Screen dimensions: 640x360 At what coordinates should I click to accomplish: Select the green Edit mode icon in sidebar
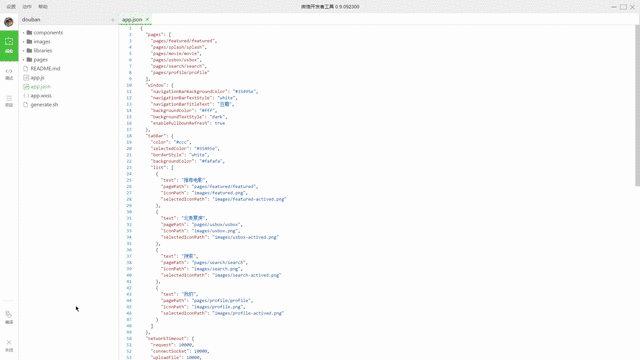click(x=9, y=45)
